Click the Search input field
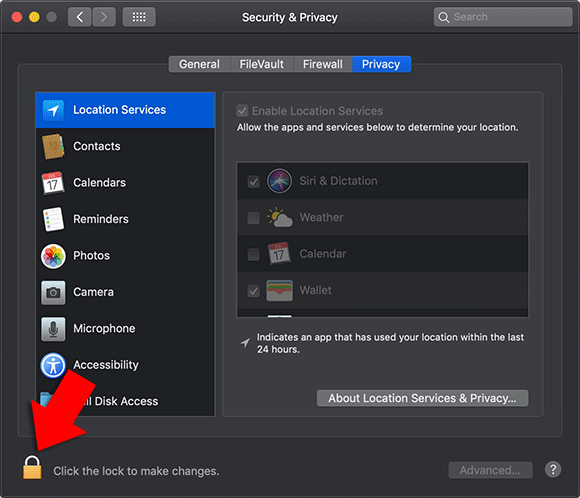 pyautogui.click(x=503, y=17)
